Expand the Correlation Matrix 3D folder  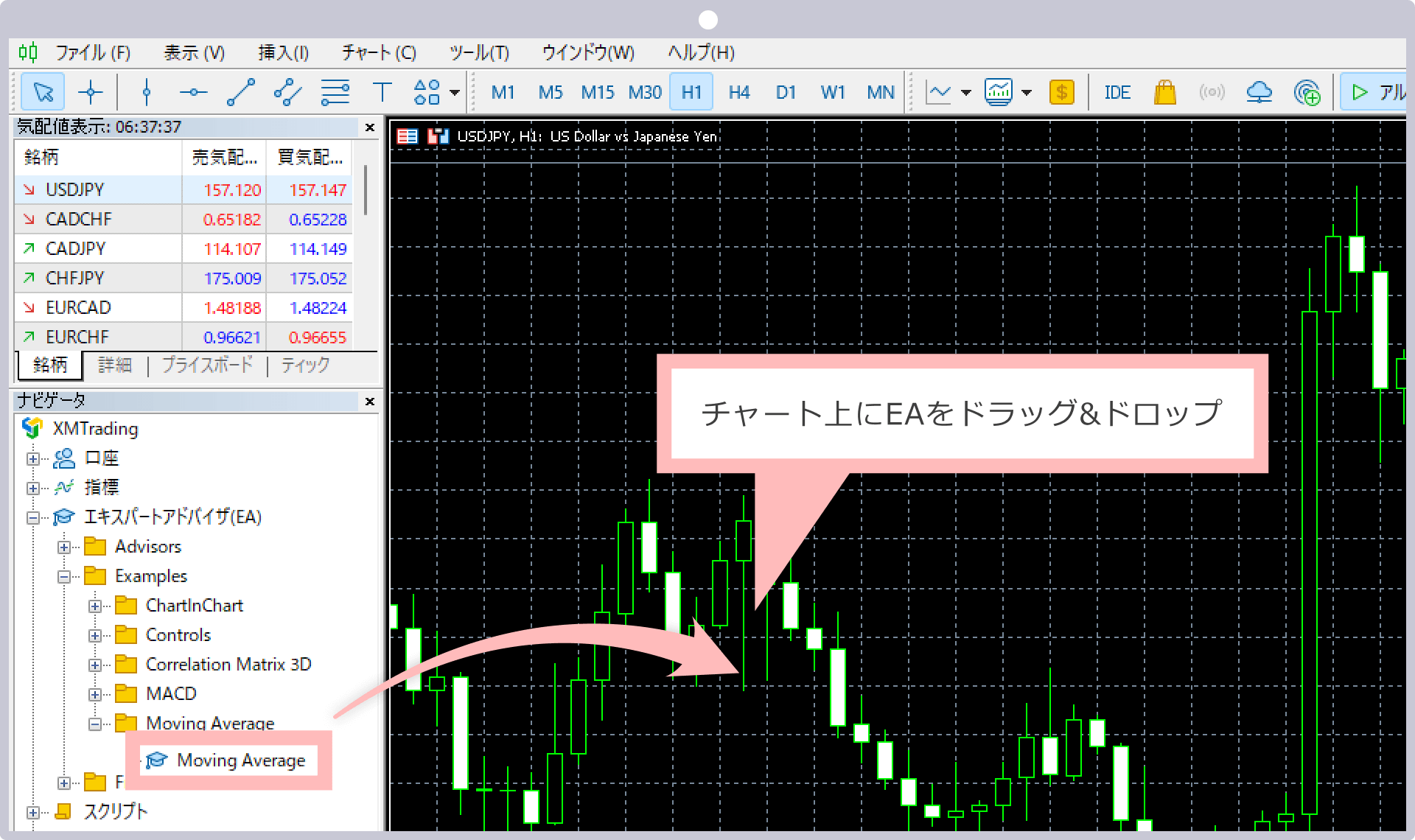click(x=95, y=665)
